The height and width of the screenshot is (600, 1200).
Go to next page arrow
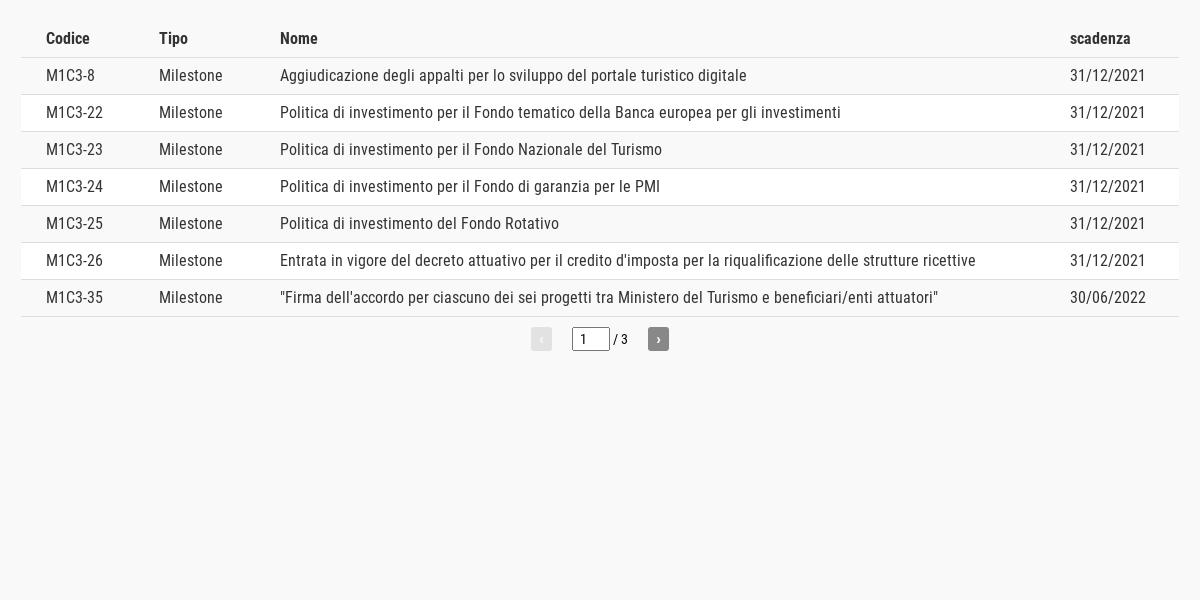point(658,339)
